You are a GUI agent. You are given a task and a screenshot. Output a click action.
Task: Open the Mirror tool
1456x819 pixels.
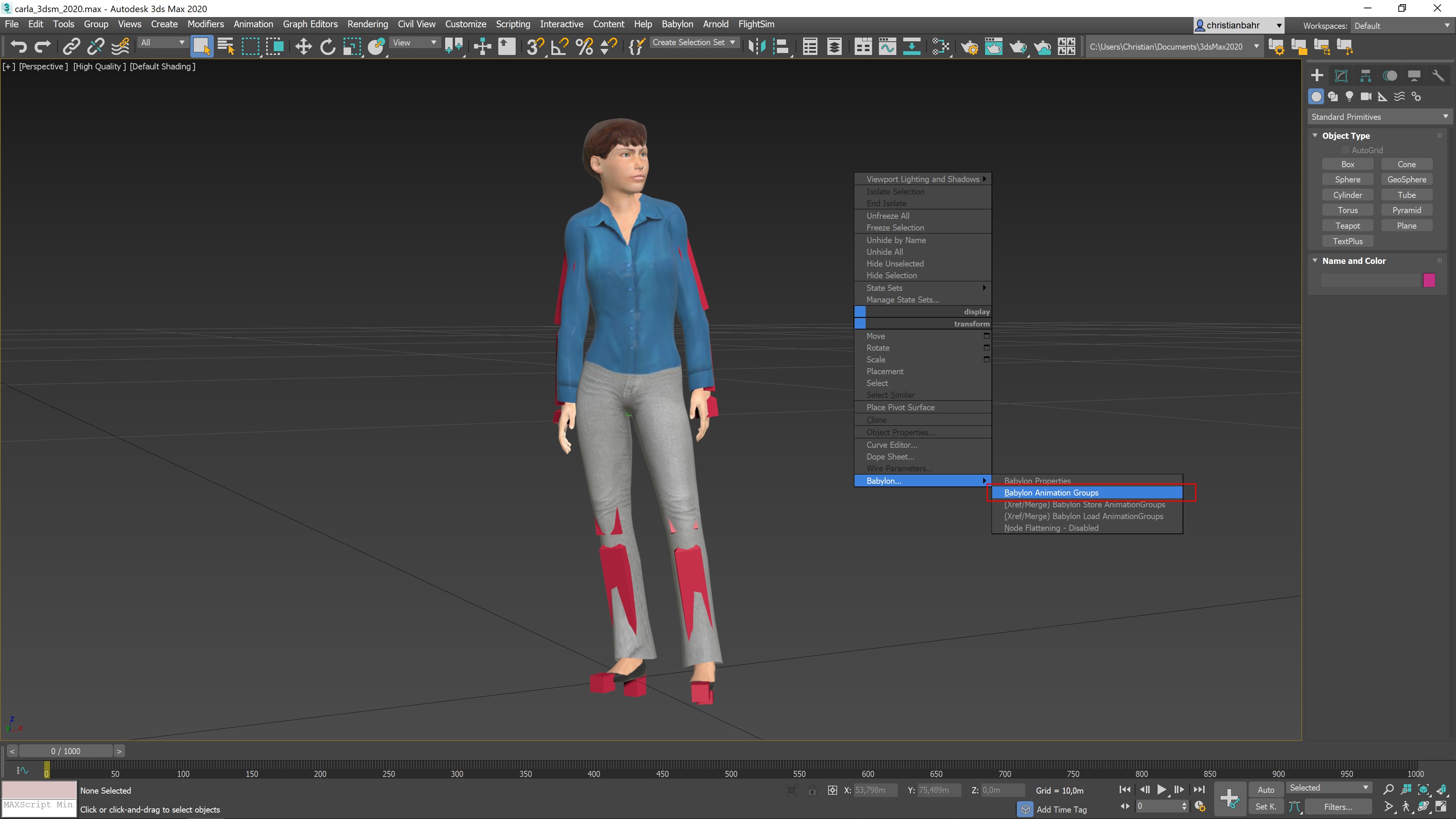(x=756, y=46)
